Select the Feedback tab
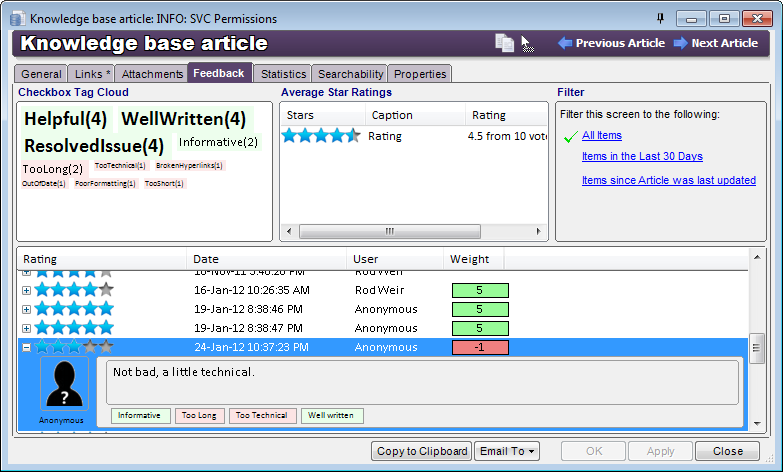The image size is (783, 472). [x=219, y=73]
